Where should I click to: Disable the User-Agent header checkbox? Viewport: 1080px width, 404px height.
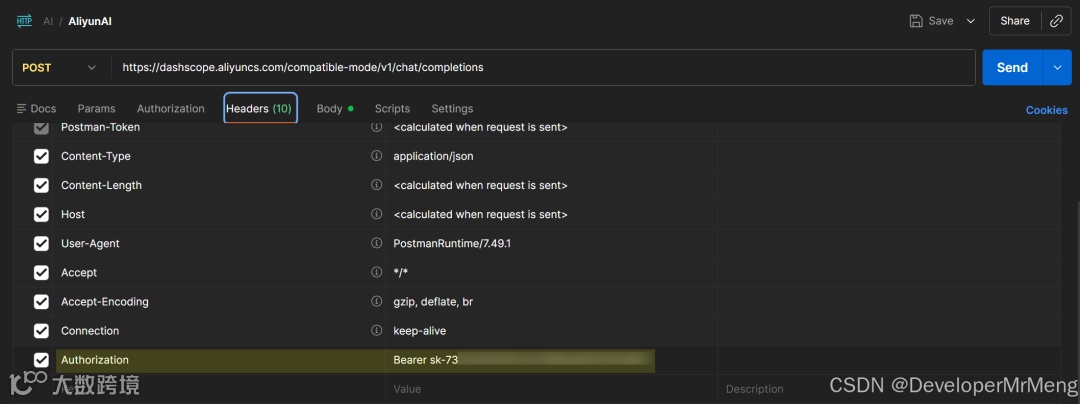pos(41,243)
